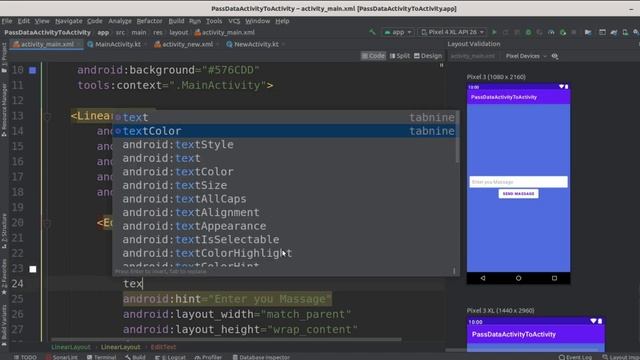640x360 pixels.
Task: Open the Build tool window at bottom
Action: pos(136,357)
